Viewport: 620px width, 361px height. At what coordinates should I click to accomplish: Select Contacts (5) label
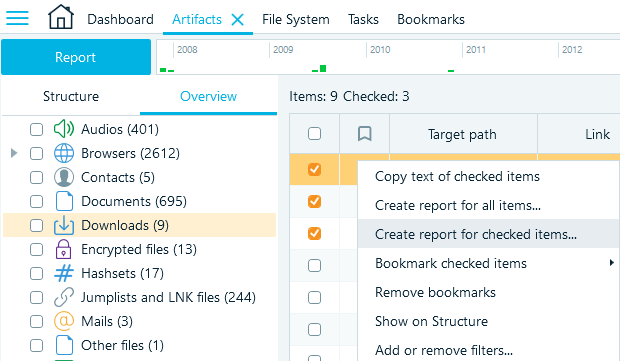[117, 177]
